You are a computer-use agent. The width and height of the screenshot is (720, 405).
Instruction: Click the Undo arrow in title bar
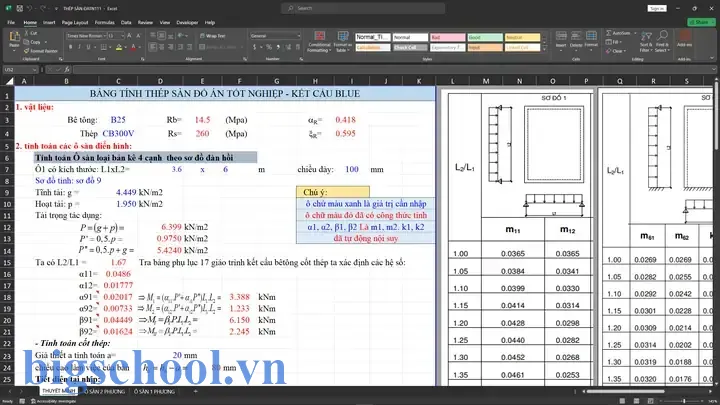tap(30, 8)
